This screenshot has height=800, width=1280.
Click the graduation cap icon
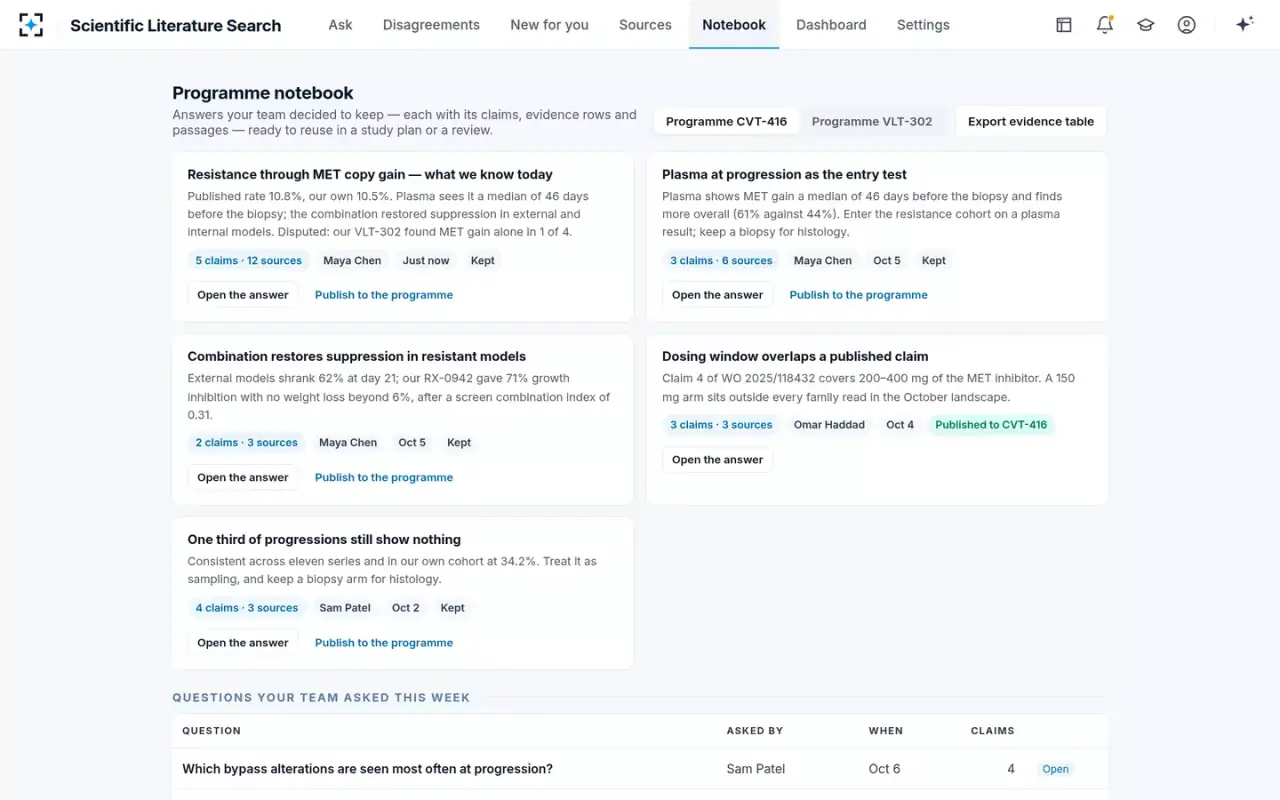click(x=1146, y=25)
